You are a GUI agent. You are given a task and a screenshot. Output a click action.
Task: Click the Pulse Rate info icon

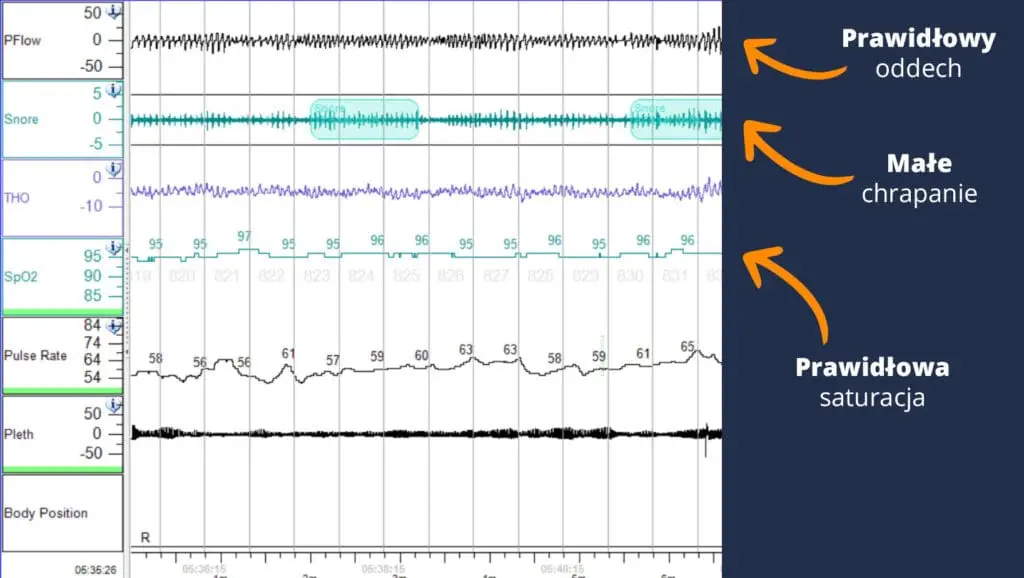(114, 327)
